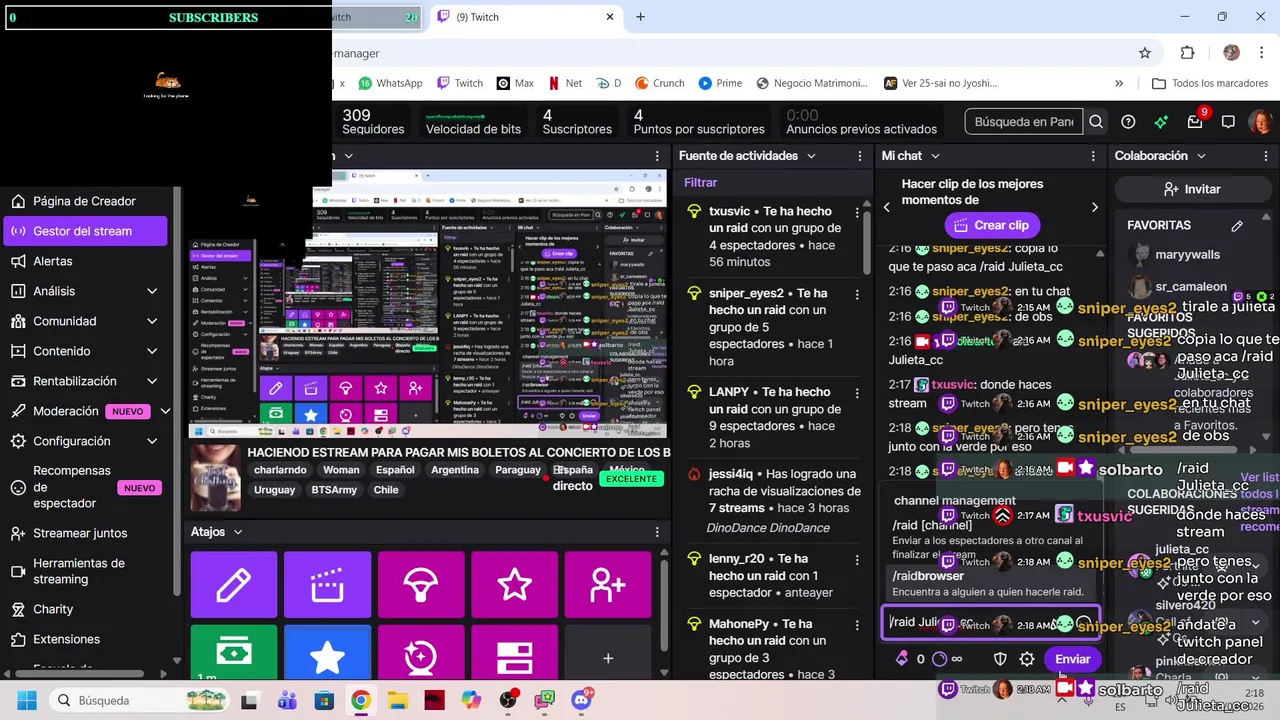Click the green banknote ad shortcut tile
This screenshot has height=720, width=1280.
click(x=234, y=652)
